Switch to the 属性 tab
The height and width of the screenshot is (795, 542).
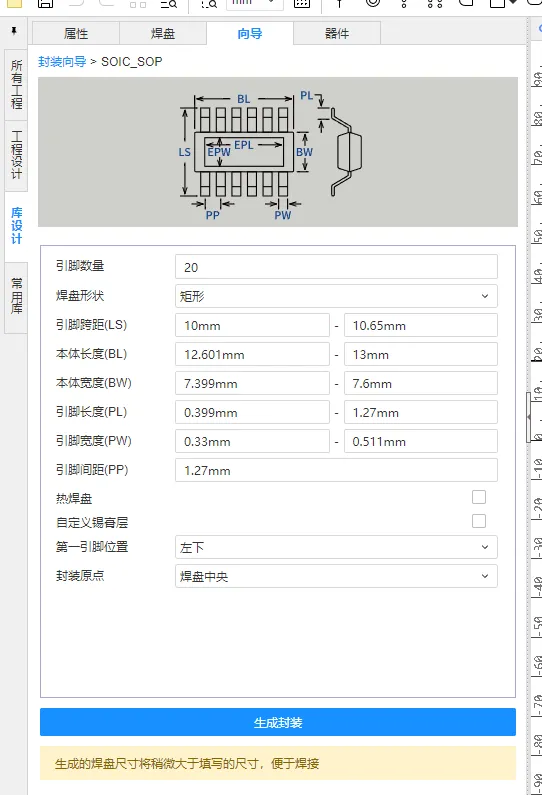pos(76,33)
